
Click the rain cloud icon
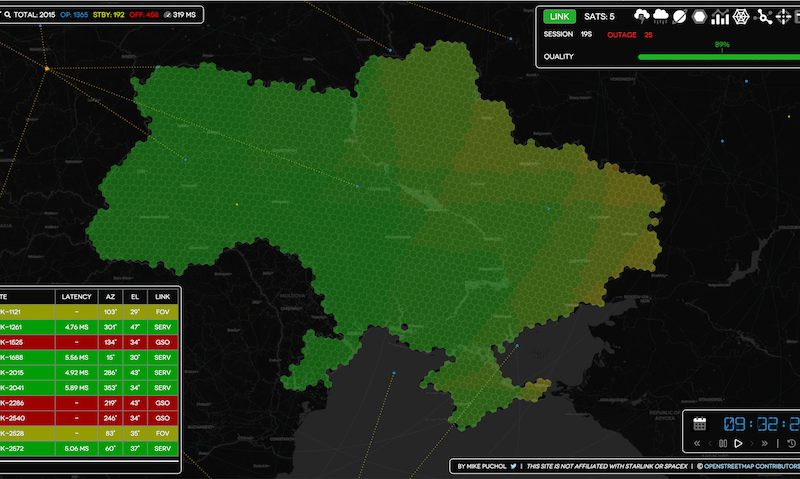click(x=660, y=16)
